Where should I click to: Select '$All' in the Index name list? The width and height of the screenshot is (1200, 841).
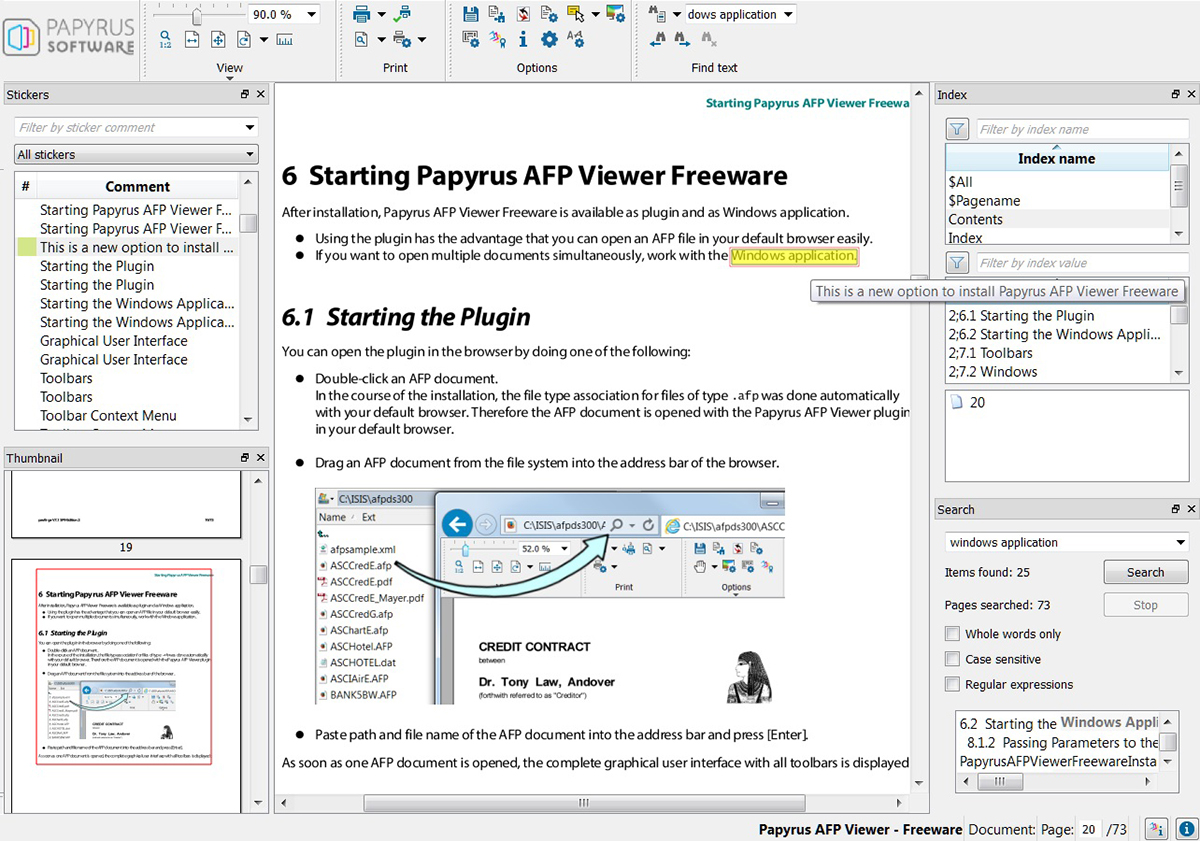(960, 182)
